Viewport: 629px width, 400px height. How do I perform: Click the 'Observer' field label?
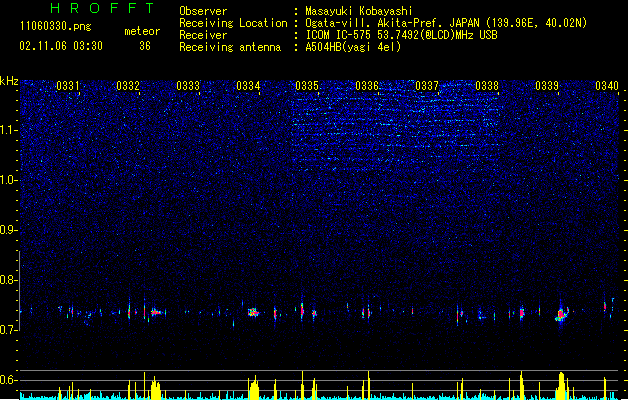(203, 11)
